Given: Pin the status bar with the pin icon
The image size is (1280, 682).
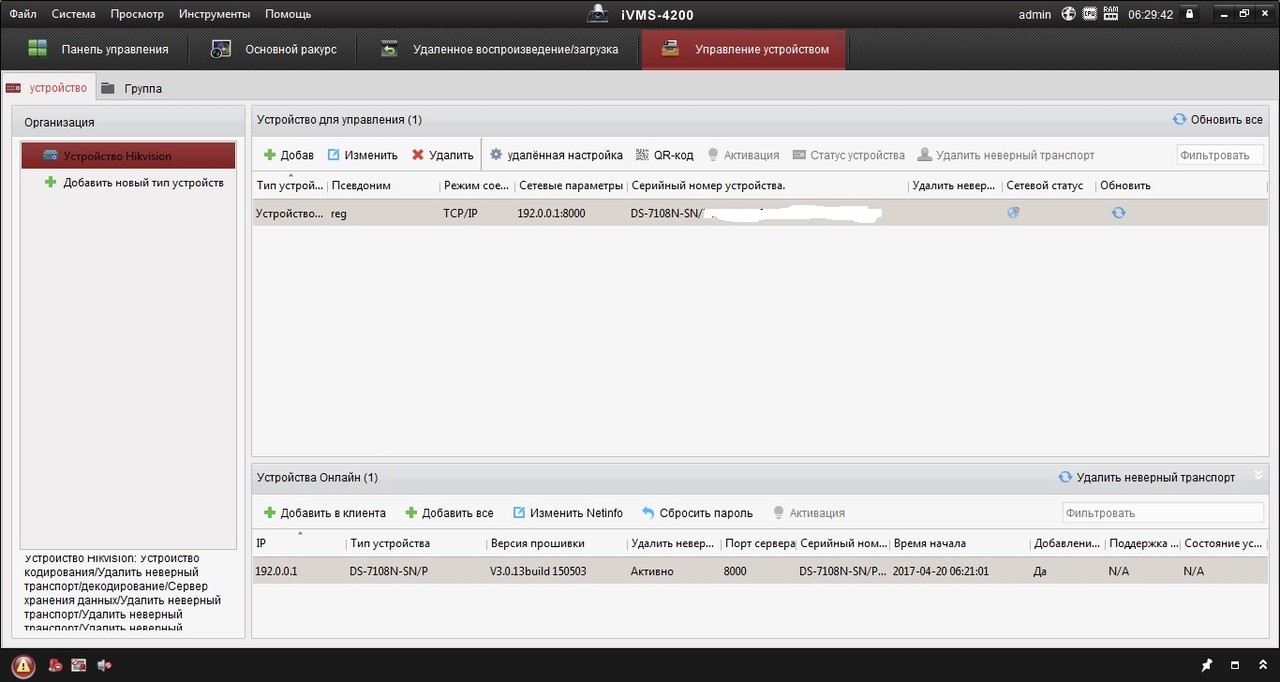Looking at the screenshot, I should tap(1207, 665).
